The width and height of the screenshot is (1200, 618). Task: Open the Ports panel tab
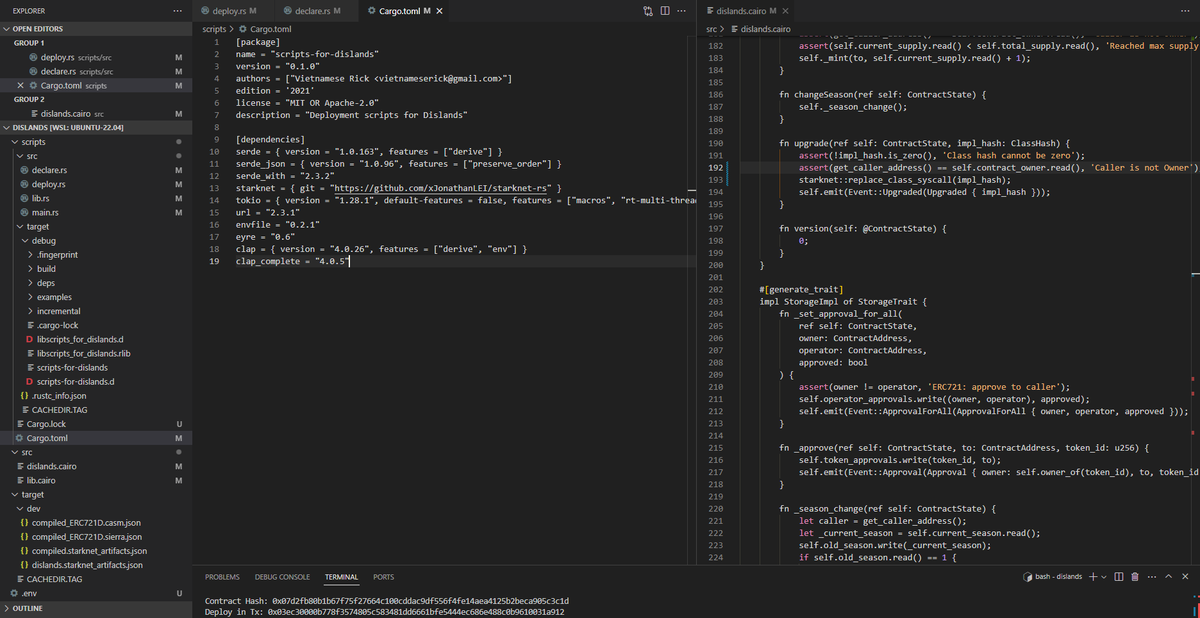[x=383, y=577]
